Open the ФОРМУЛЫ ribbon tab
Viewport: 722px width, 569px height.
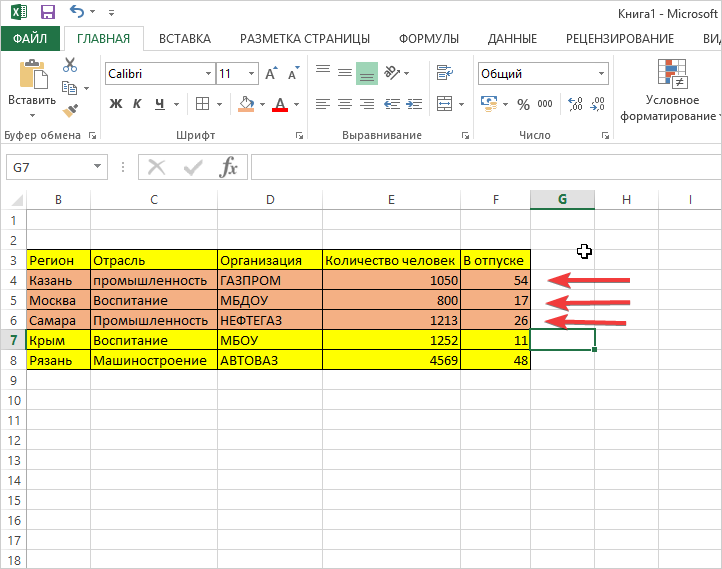click(428, 39)
